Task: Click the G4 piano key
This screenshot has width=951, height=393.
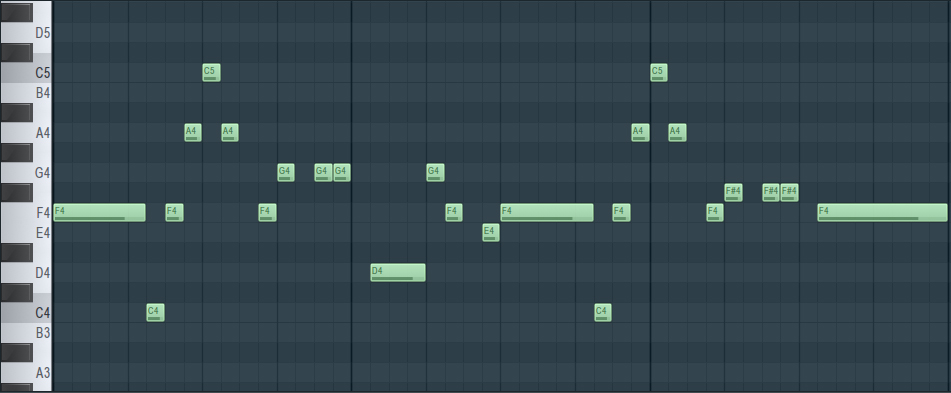Action: [x=25, y=173]
